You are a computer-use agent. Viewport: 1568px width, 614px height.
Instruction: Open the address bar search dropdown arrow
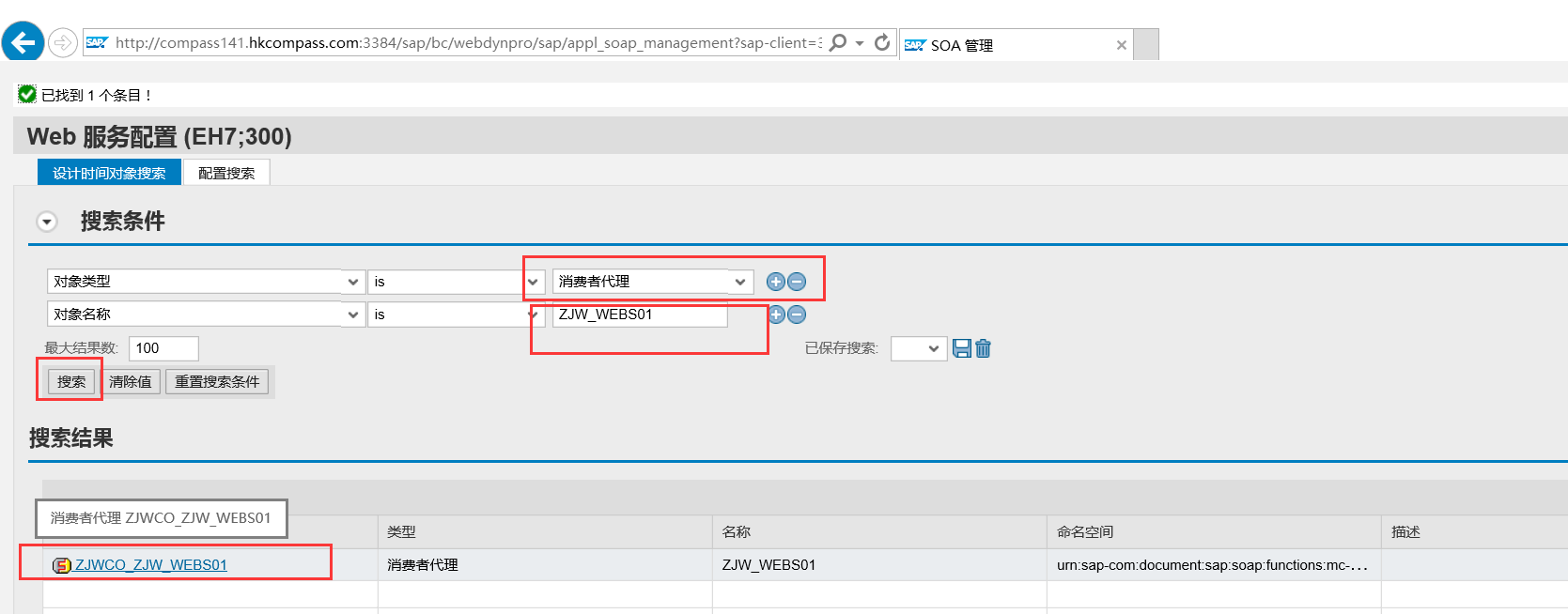click(860, 43)
